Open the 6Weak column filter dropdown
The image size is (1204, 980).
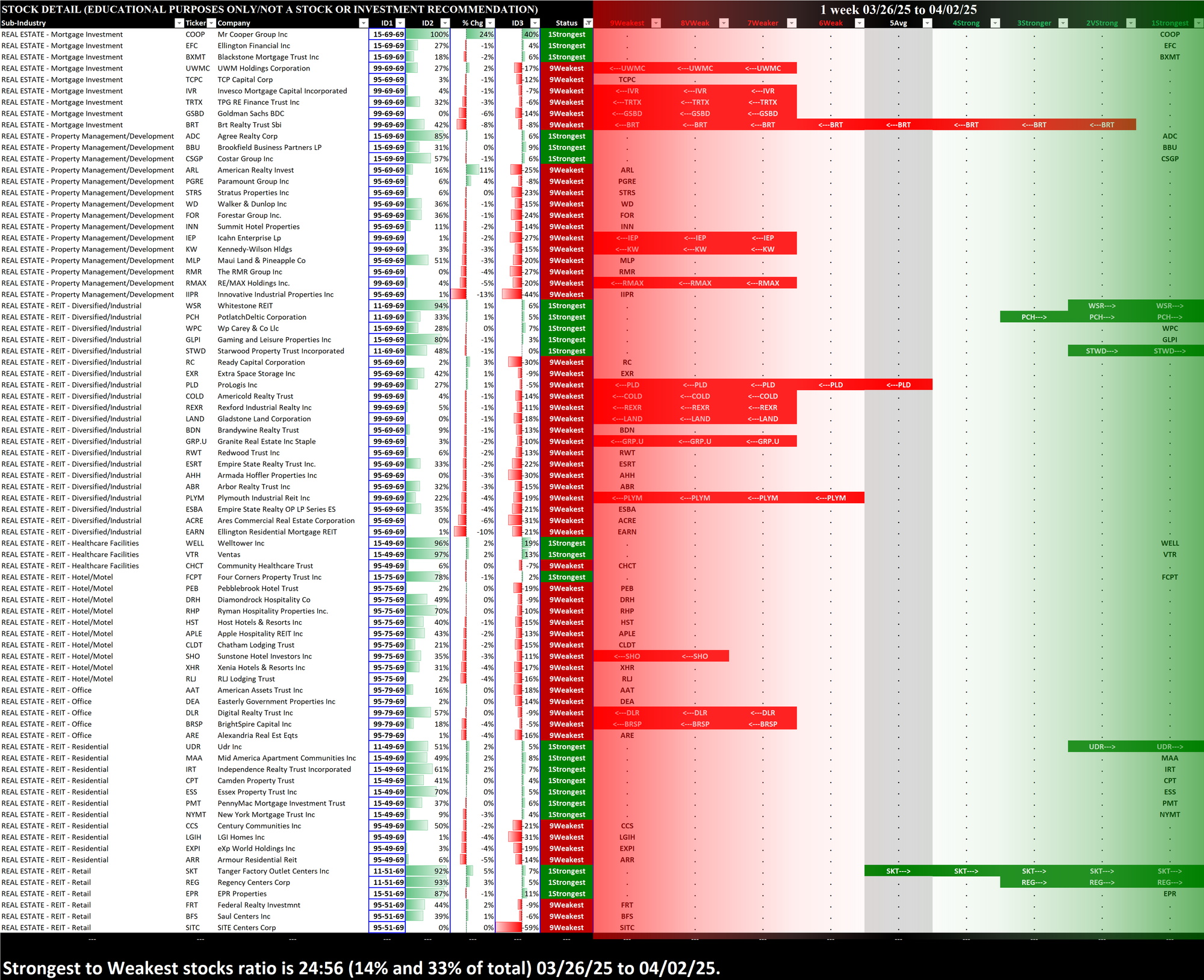point(860,23)
